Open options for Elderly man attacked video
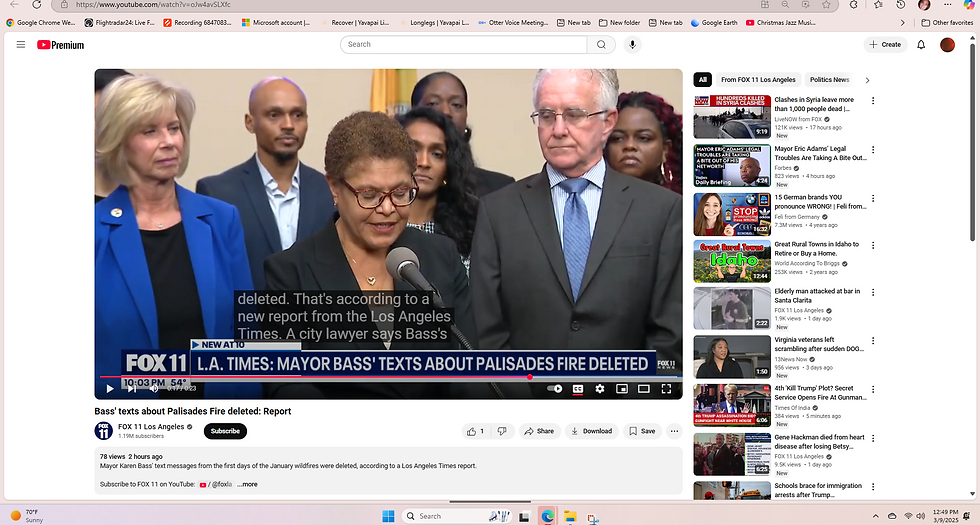This screenshot has height=525, width=980. pyautogui.click(x=872, y=292)
